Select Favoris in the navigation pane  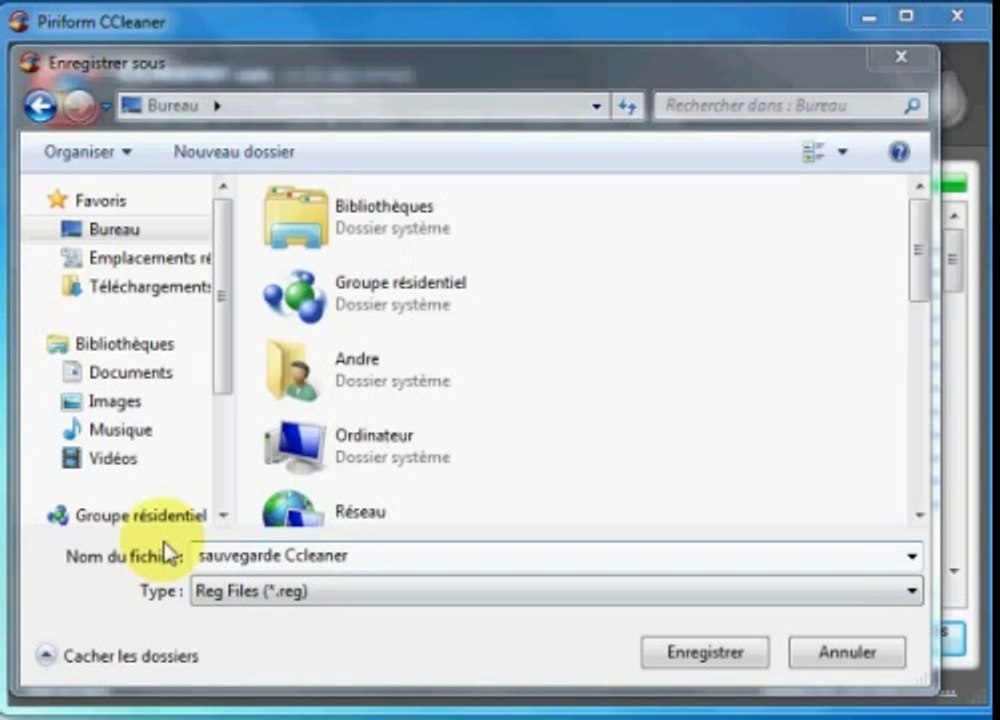pos(100,200)
